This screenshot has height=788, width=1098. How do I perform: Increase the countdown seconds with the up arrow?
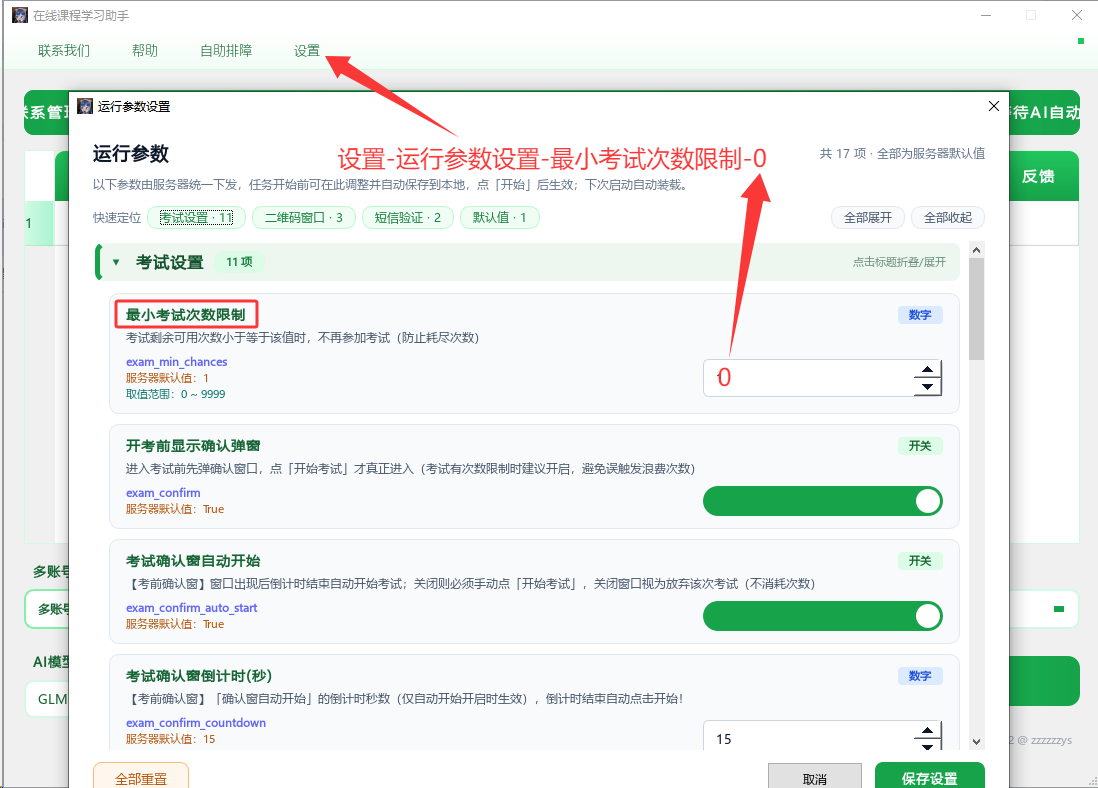coord(927,731)
